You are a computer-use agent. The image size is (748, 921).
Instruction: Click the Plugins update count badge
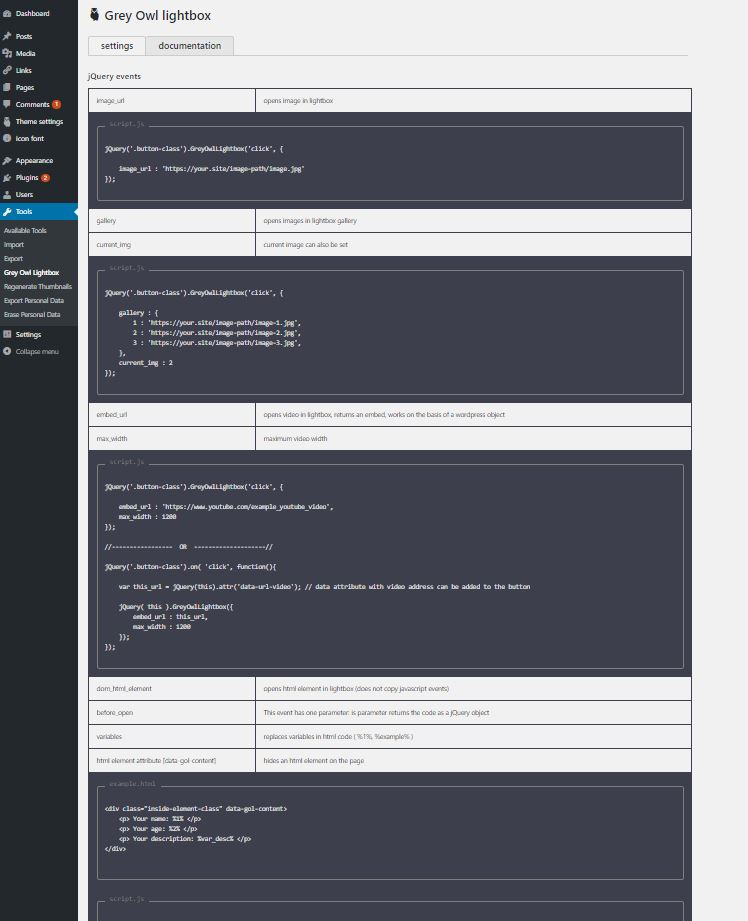click(x=45, y=178)
